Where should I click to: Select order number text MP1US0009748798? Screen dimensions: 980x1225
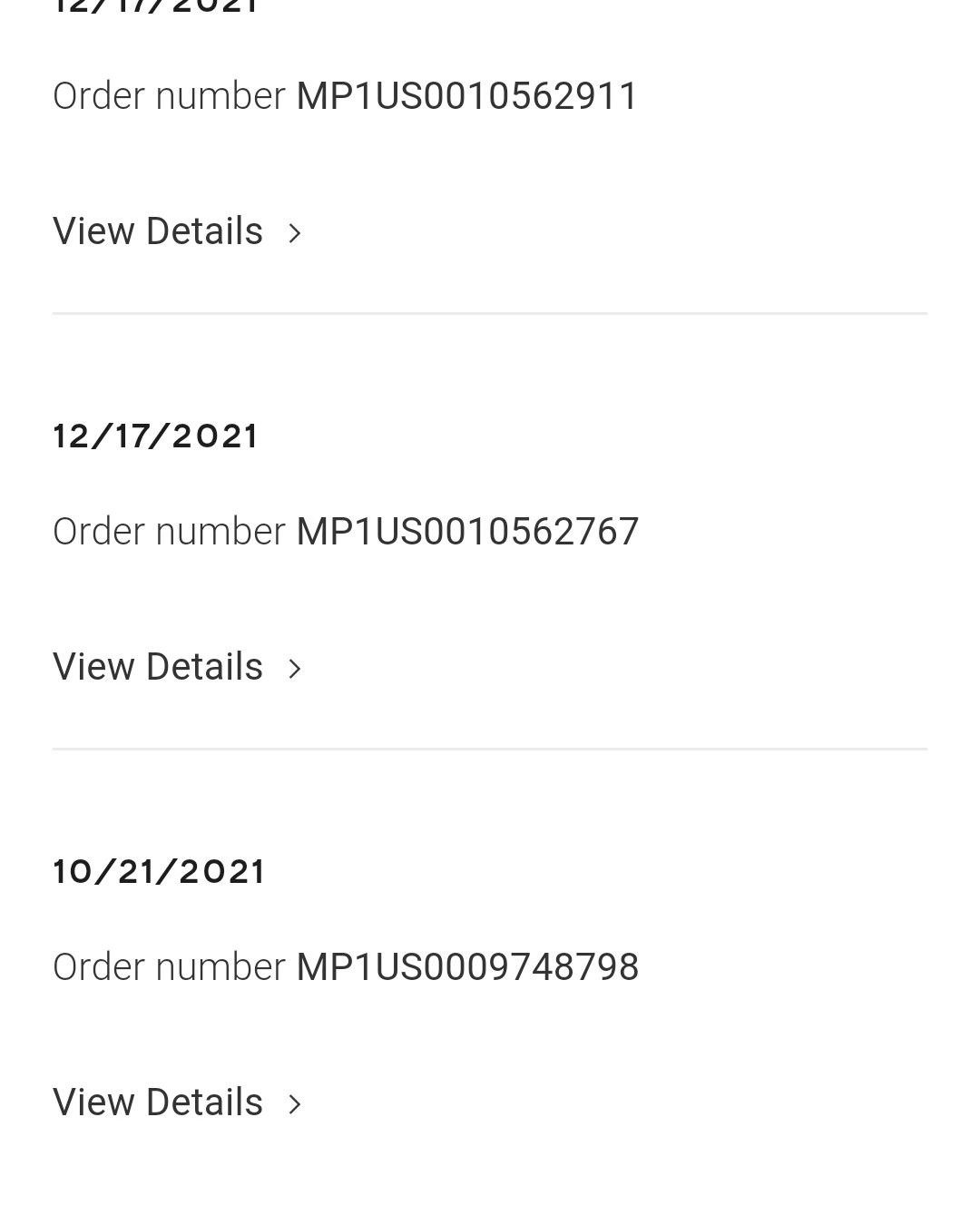pos(467,967)
